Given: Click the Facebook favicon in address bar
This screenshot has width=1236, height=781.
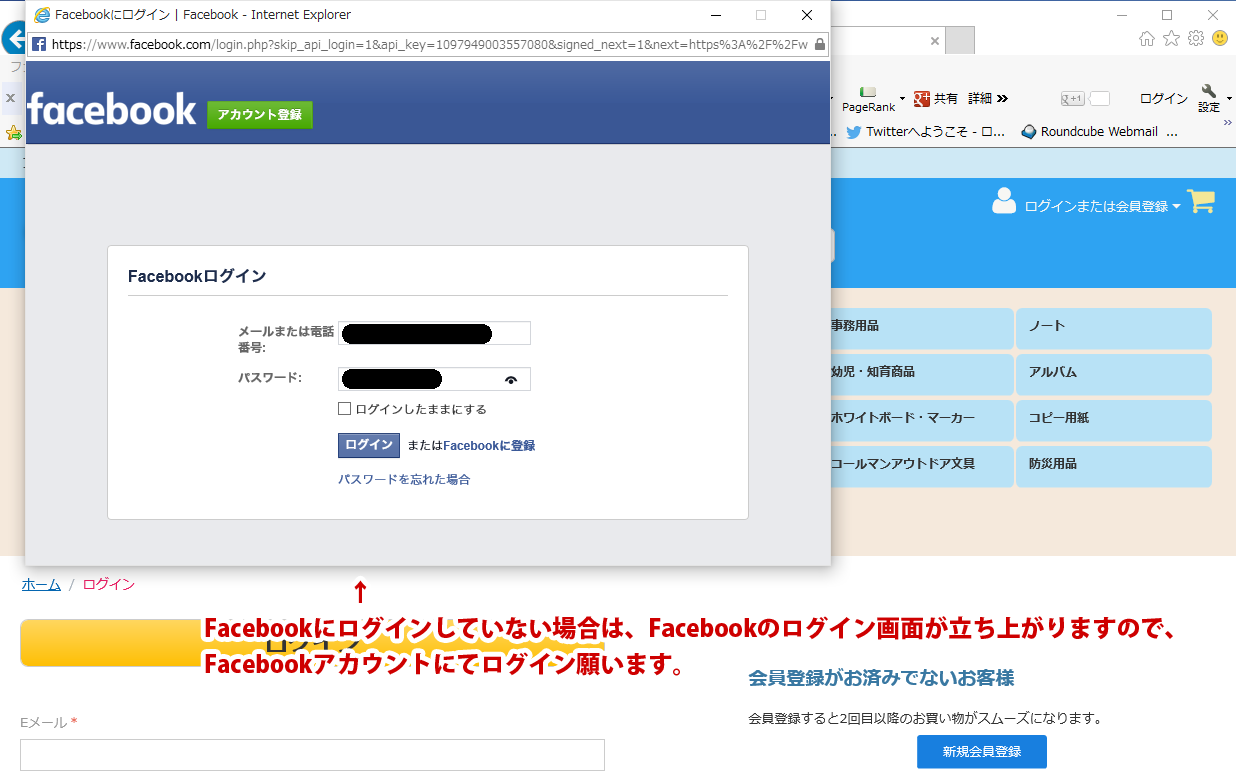Looking at the screenshot, I should (39, 44).
